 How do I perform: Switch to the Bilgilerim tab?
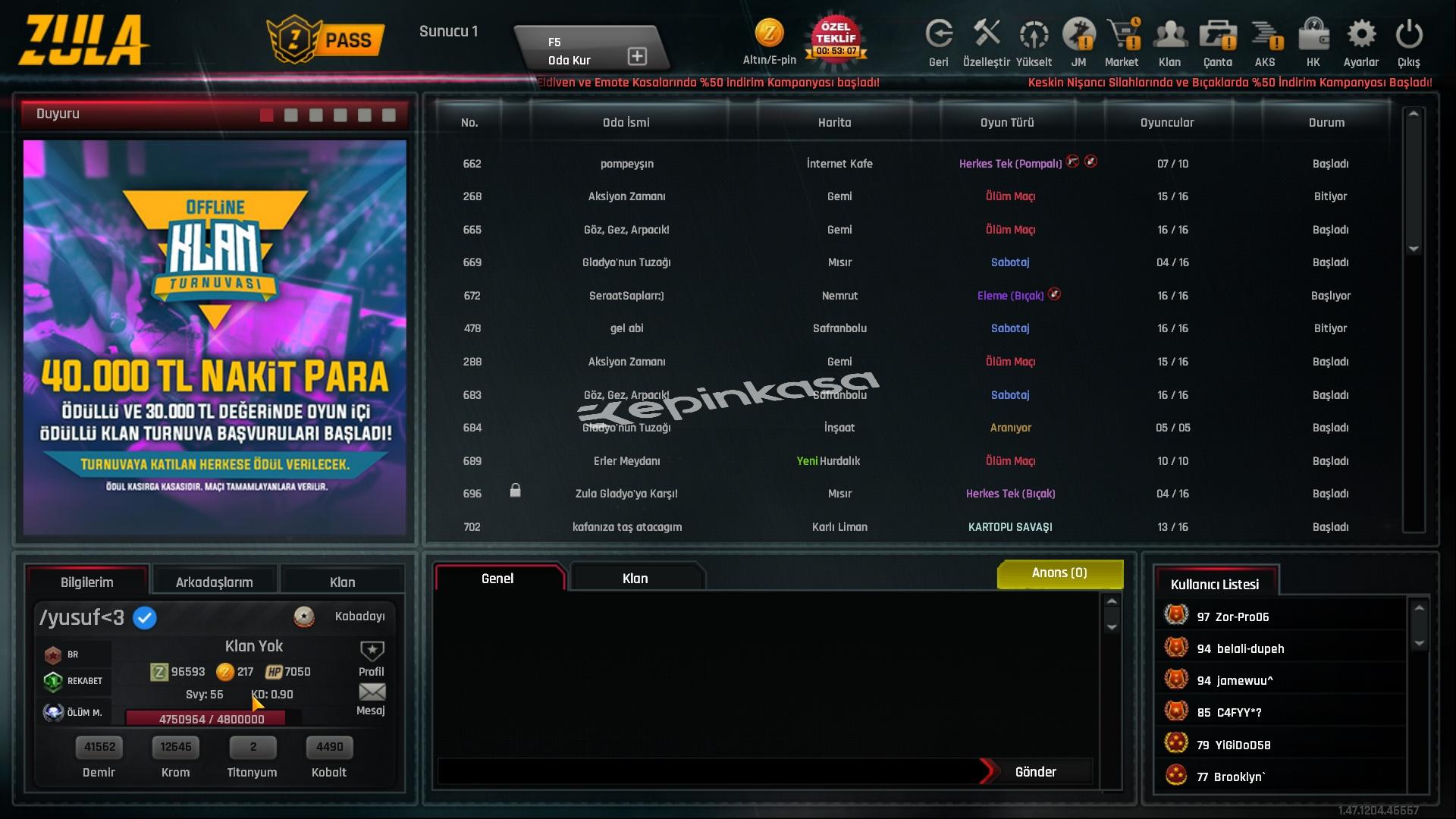[x=87, y=582]
